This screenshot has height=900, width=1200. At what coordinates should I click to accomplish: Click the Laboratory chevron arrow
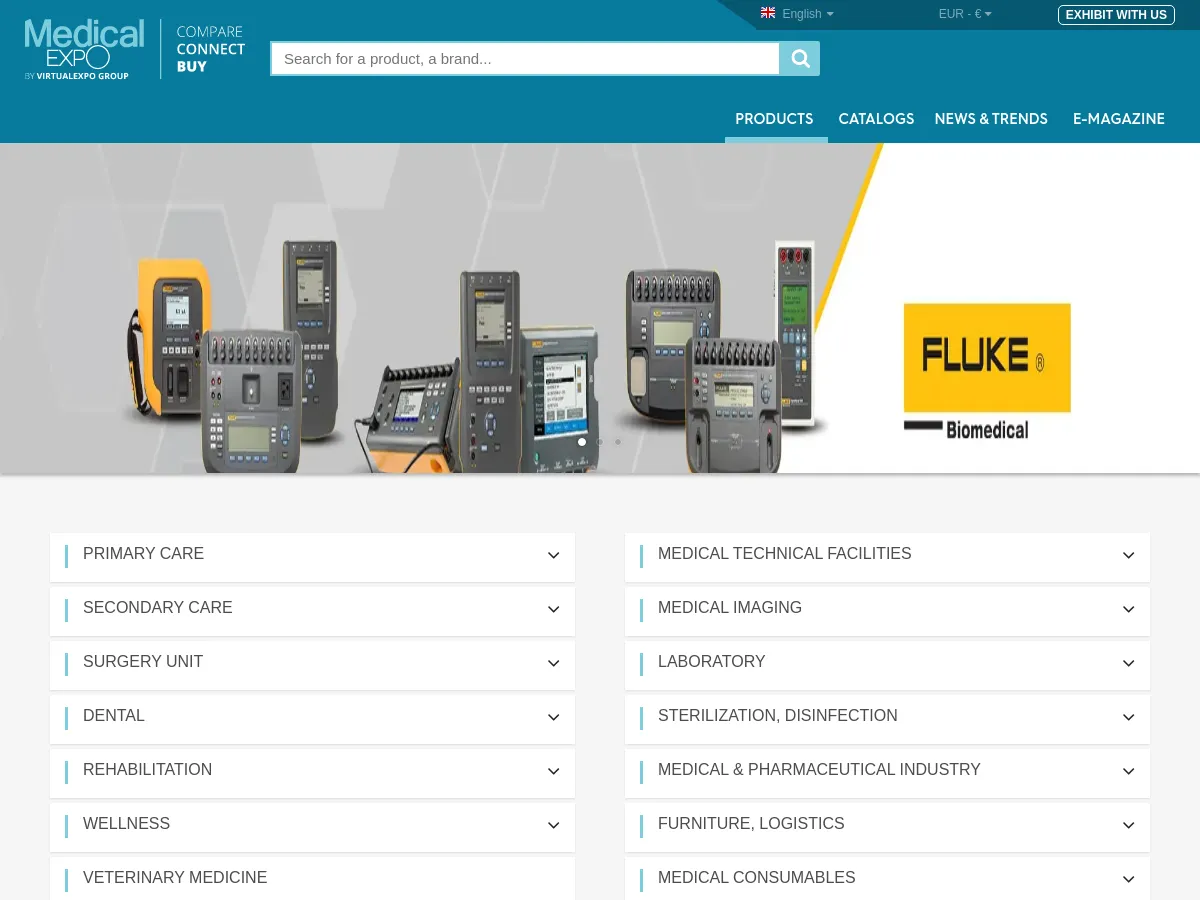pyautogui.click(x=1128, y=664)
